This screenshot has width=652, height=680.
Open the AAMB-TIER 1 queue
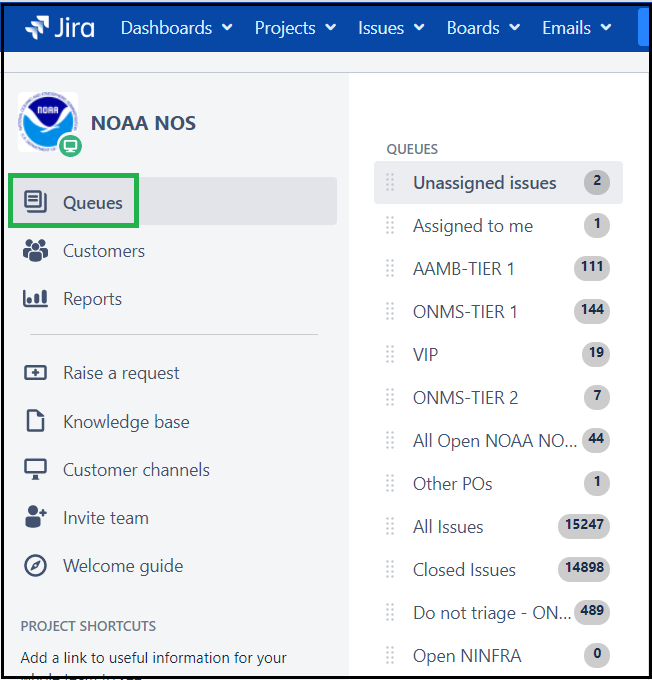pos(498,268)
